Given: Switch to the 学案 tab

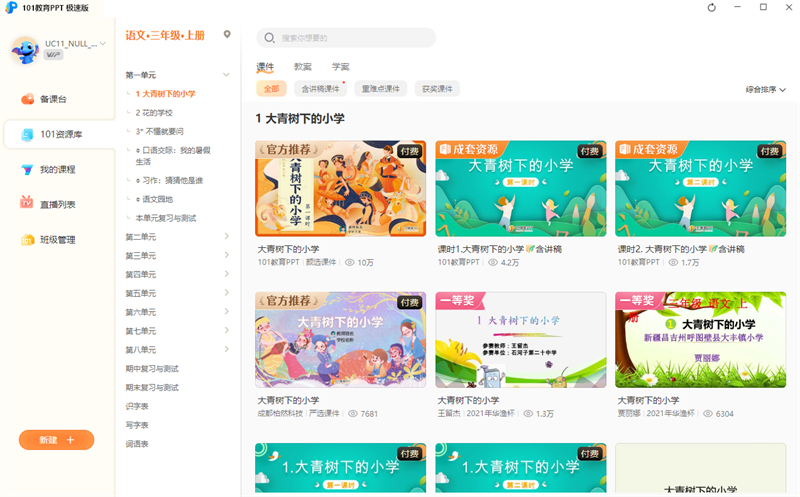Looking at the screenshot, I should click(x=340, y=67).
